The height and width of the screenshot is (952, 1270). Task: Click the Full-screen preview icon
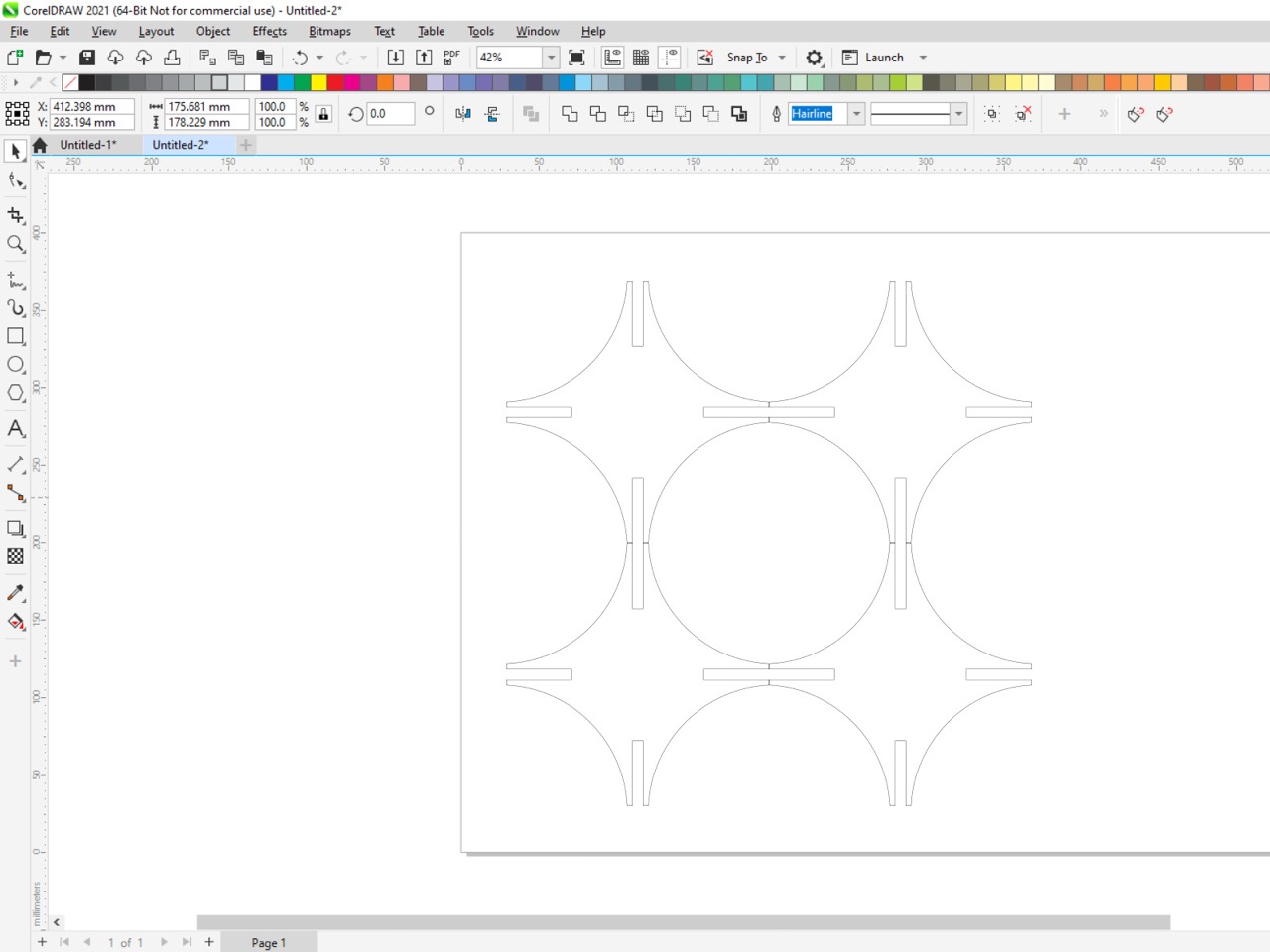click(x=576, y=58)
